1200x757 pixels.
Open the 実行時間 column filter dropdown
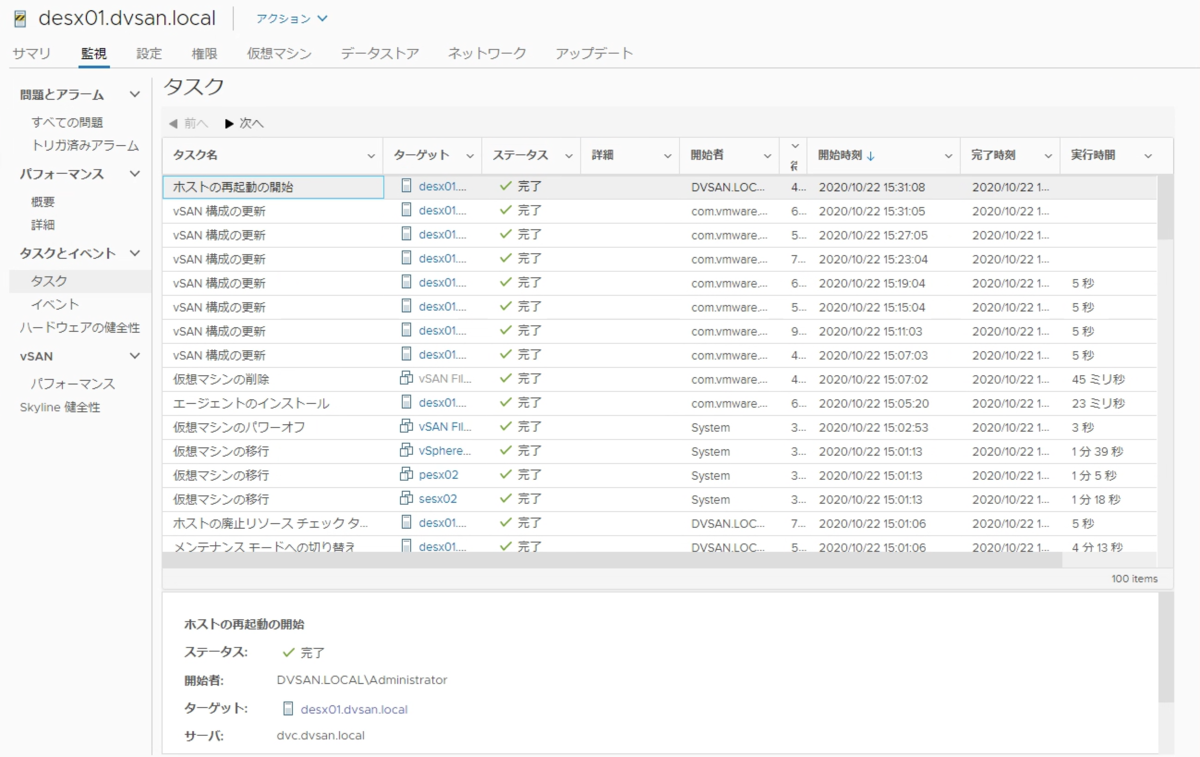point(1148,156)
